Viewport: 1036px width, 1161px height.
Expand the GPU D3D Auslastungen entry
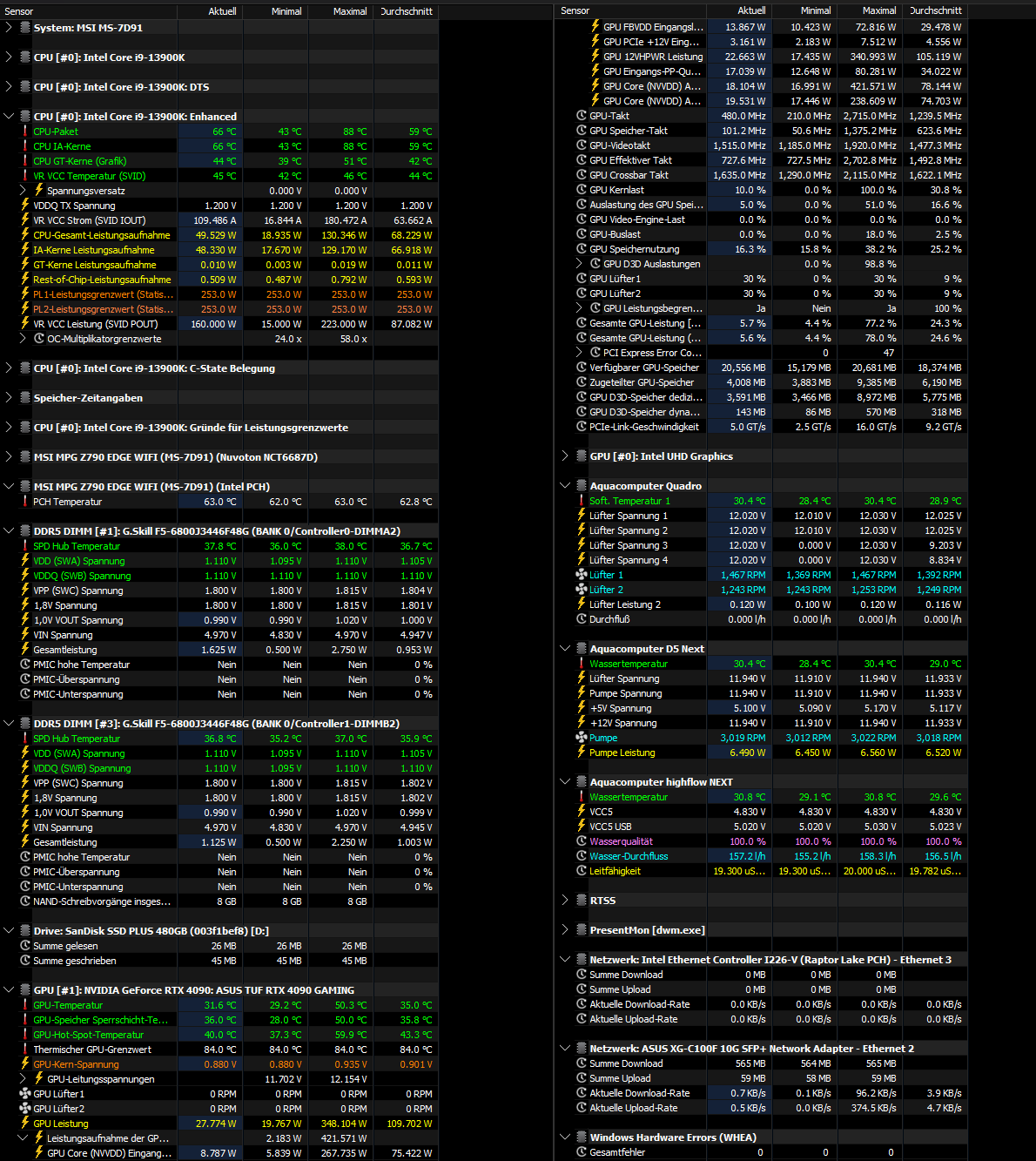click(579, 264)
